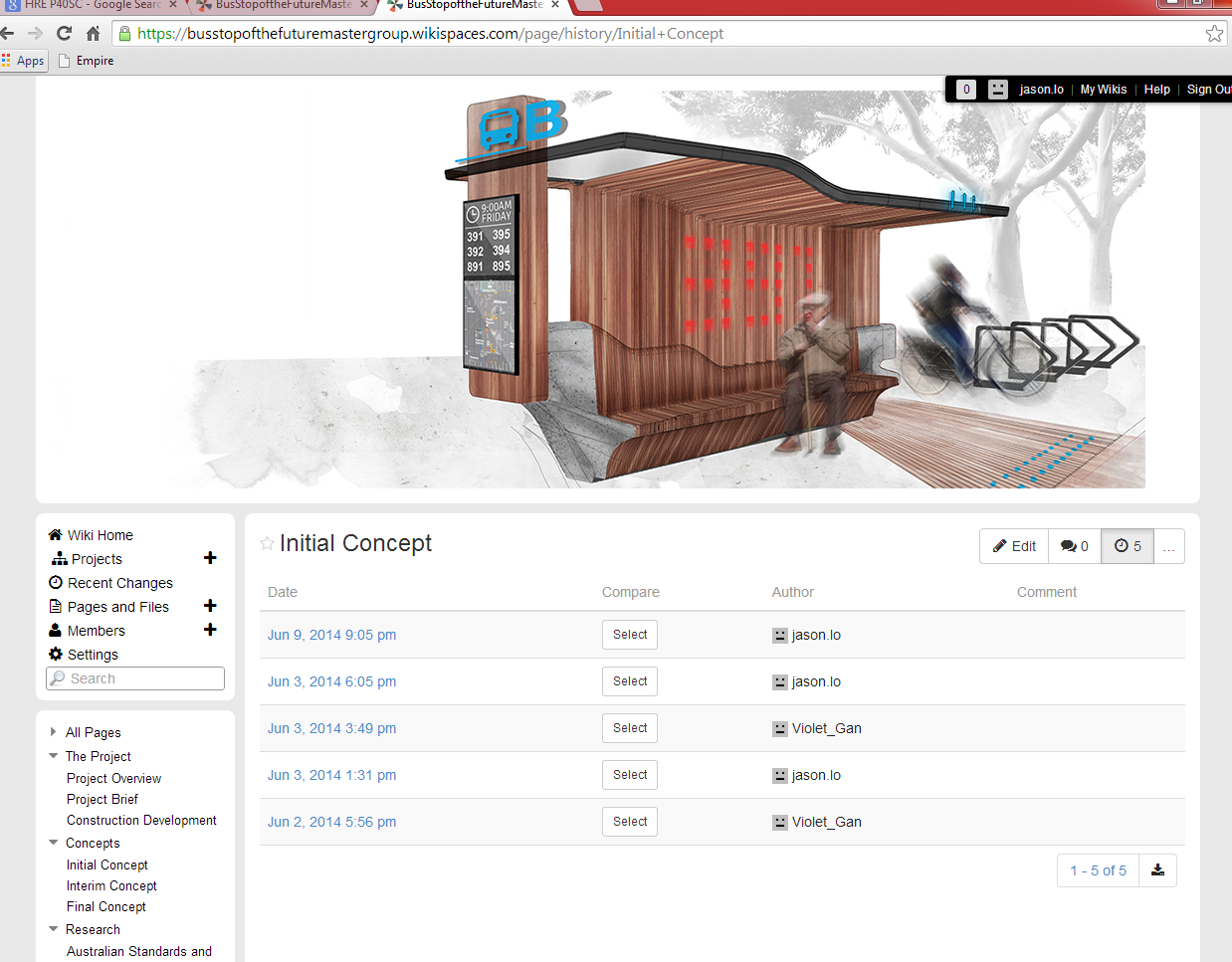Collapse the Research section
The width and height of the screenshot is (1232, 962).
tap(53, 929)
